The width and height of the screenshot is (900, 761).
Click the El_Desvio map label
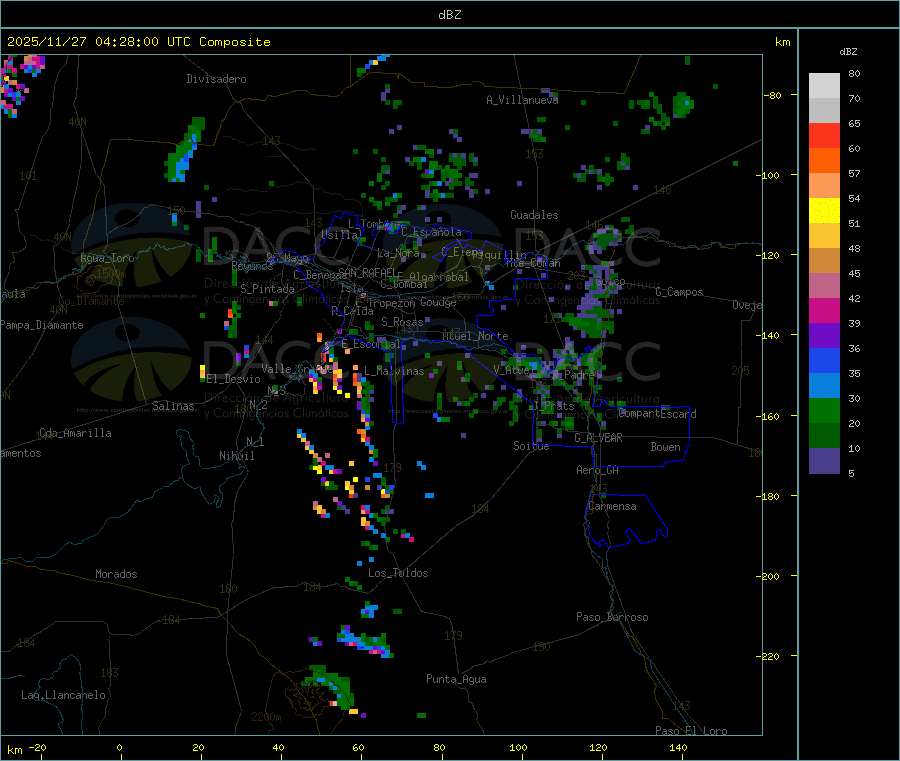(234, 379)
